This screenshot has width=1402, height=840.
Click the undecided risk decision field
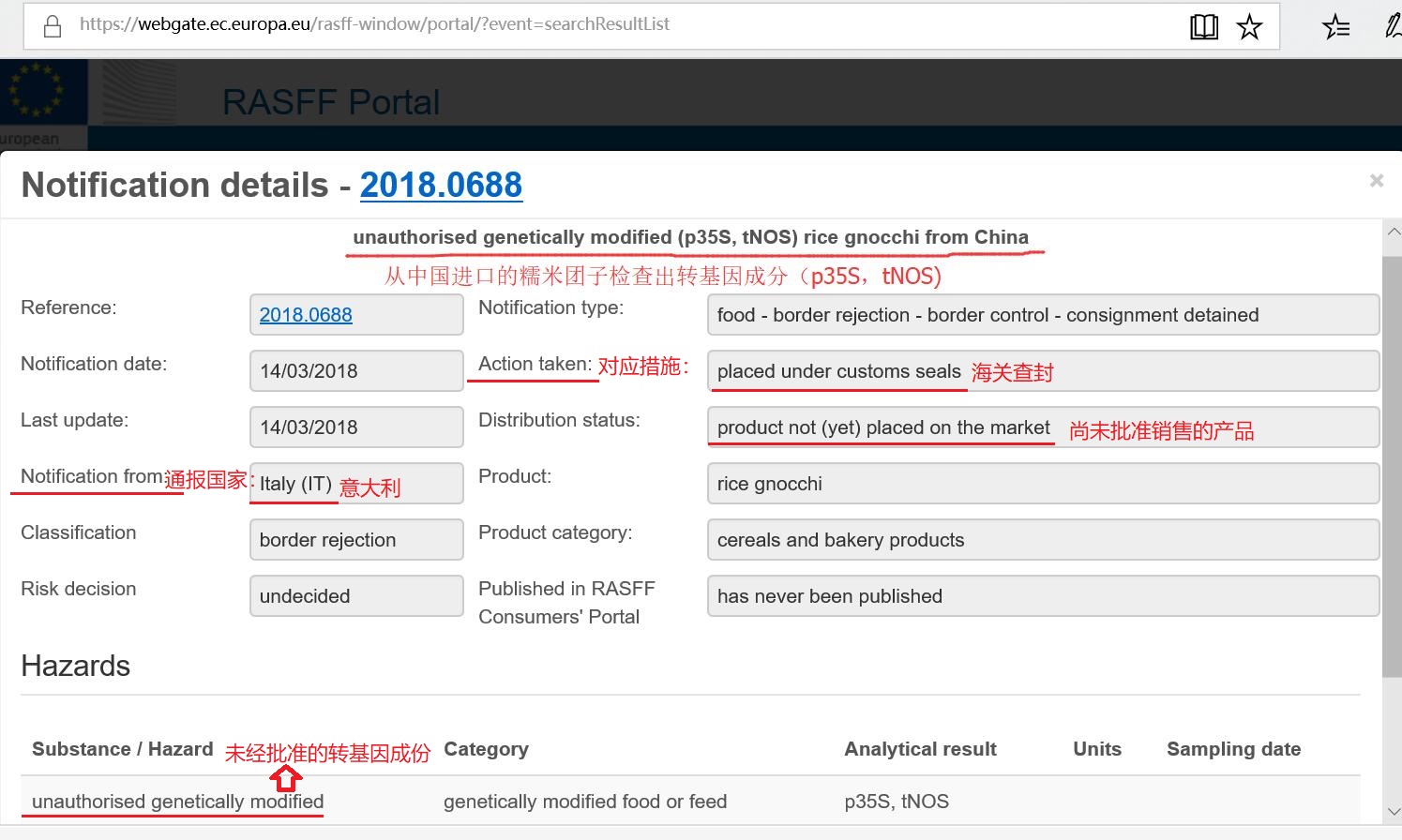(x=356, y=595)
